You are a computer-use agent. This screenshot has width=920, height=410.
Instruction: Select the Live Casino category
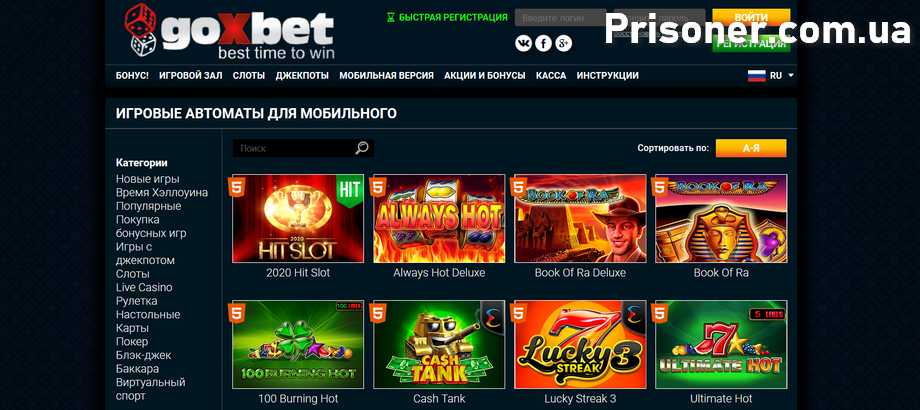tap(144, 287)
